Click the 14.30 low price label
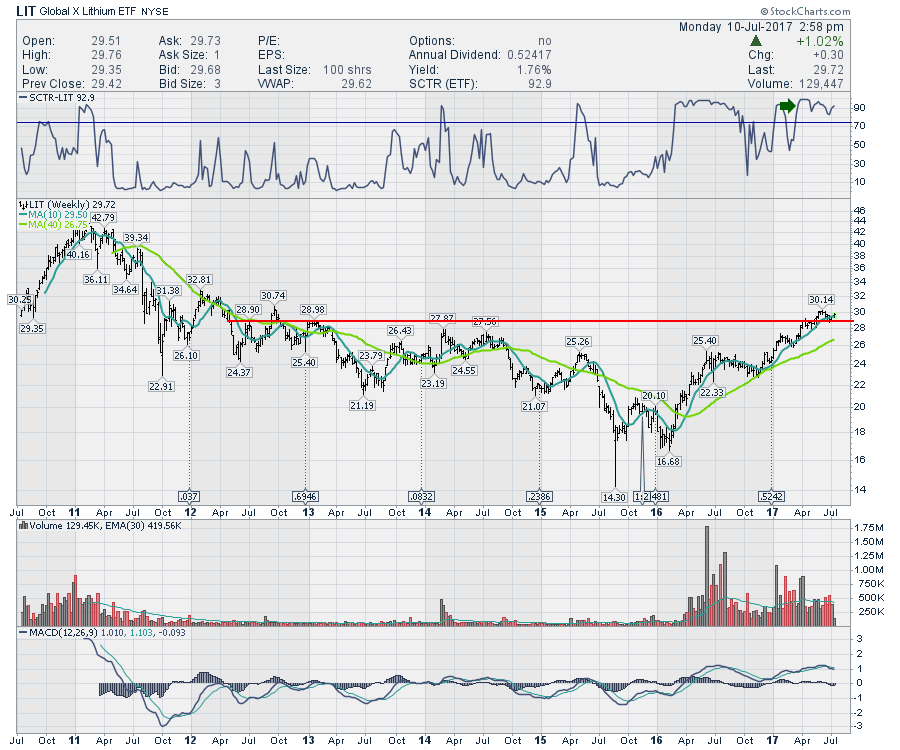Screen dimensions: 900x750 click(614, 497)
